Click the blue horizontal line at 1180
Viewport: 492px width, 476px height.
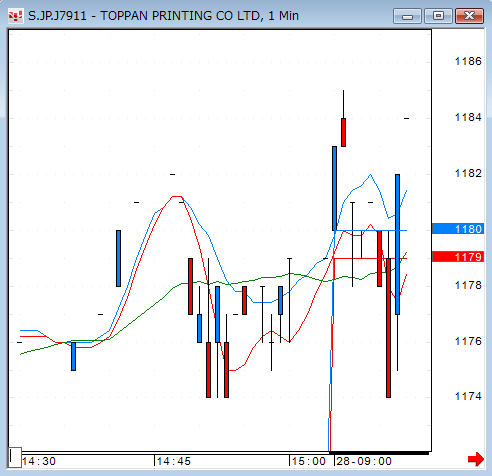click(370, 230)
